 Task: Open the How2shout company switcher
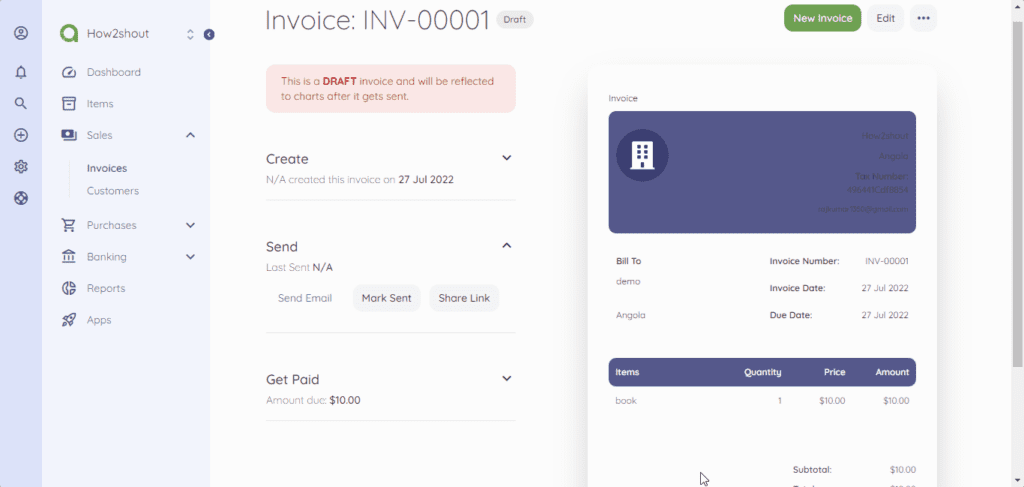pyautogui.click(x=190, y=34)
